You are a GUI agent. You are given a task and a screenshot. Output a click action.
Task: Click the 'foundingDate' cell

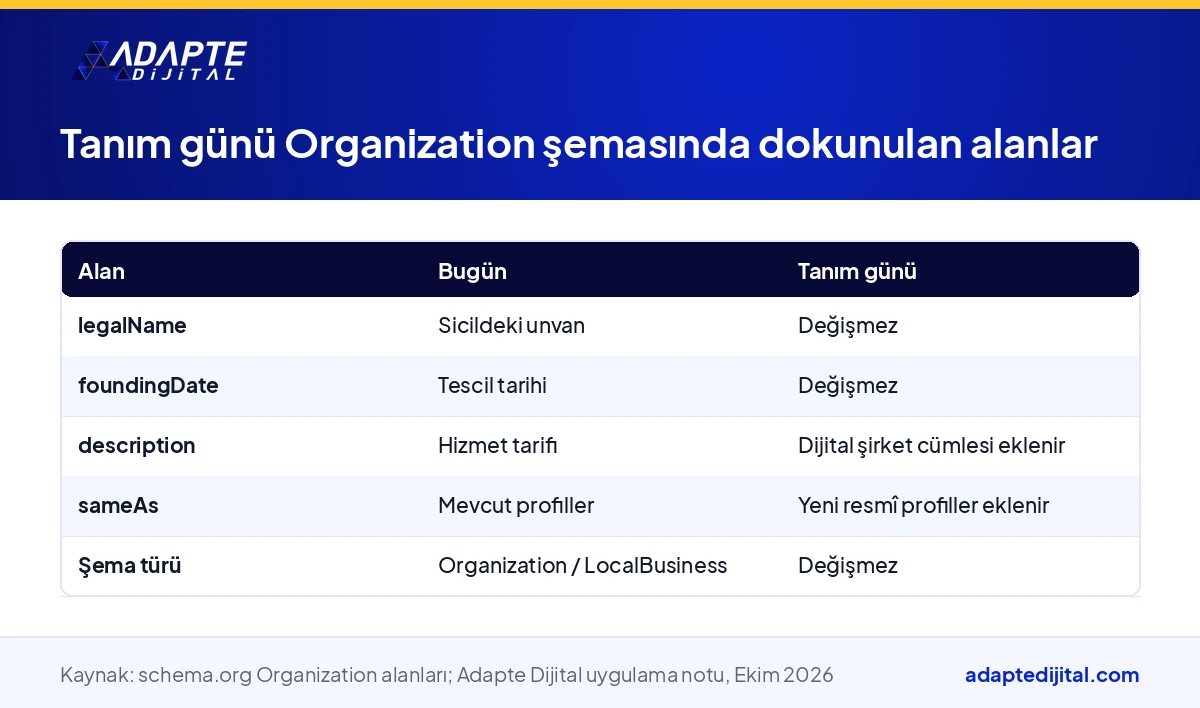[148, 386]
